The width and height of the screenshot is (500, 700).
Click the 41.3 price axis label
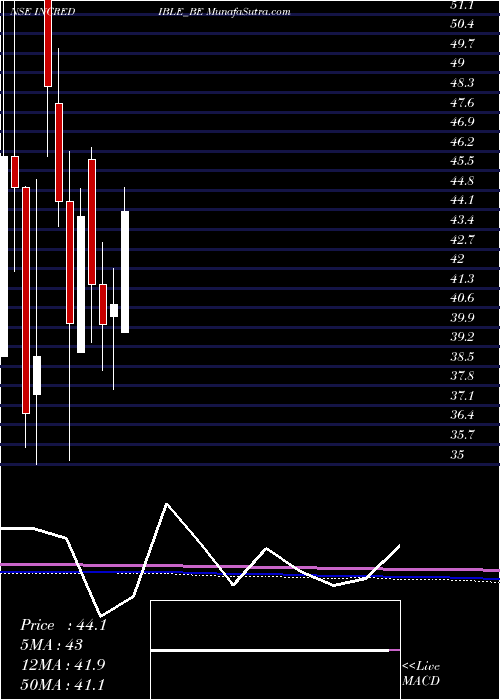462,279
